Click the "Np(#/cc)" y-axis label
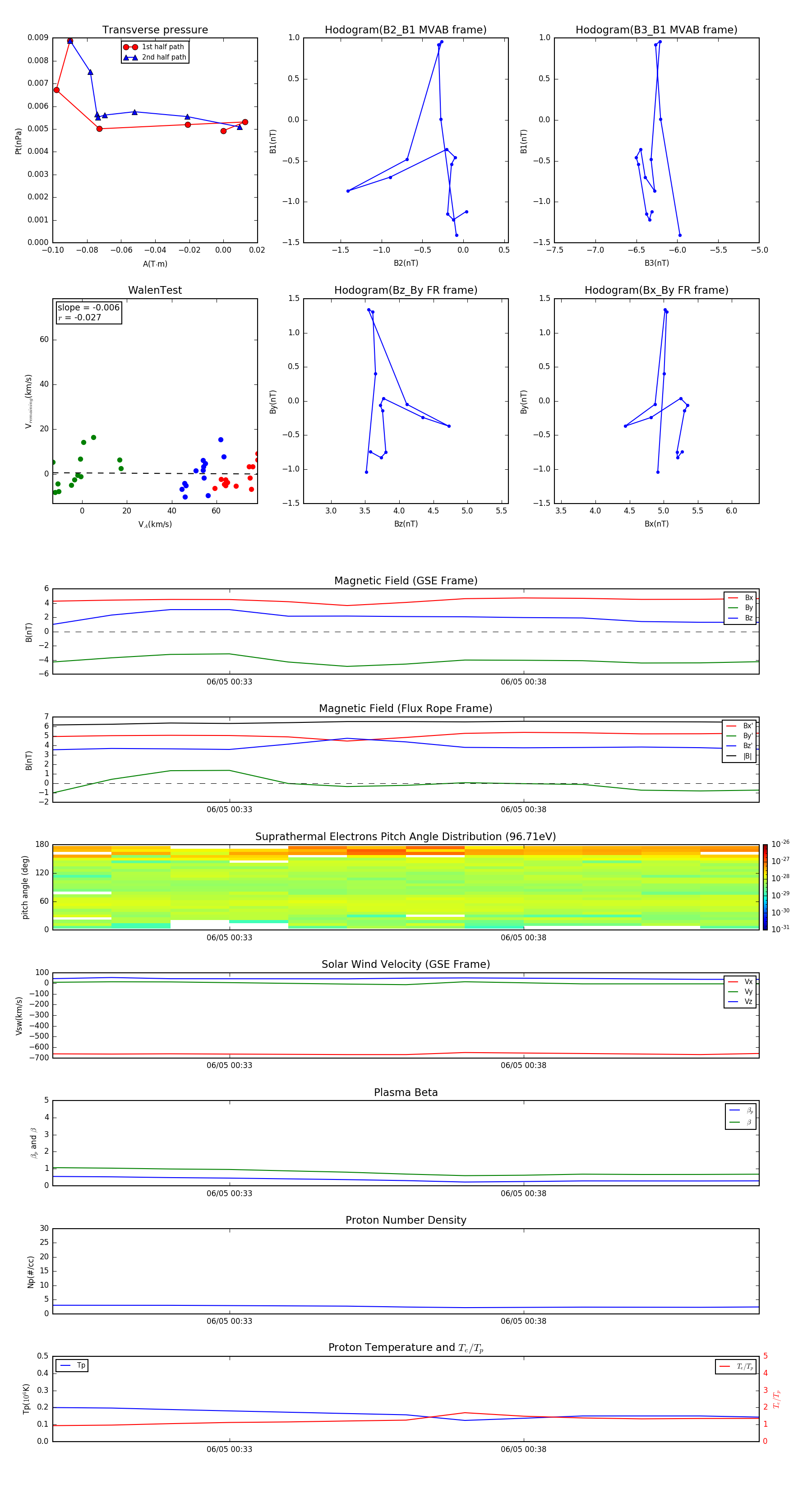The image size is (812, 1489). point(31,1272)
